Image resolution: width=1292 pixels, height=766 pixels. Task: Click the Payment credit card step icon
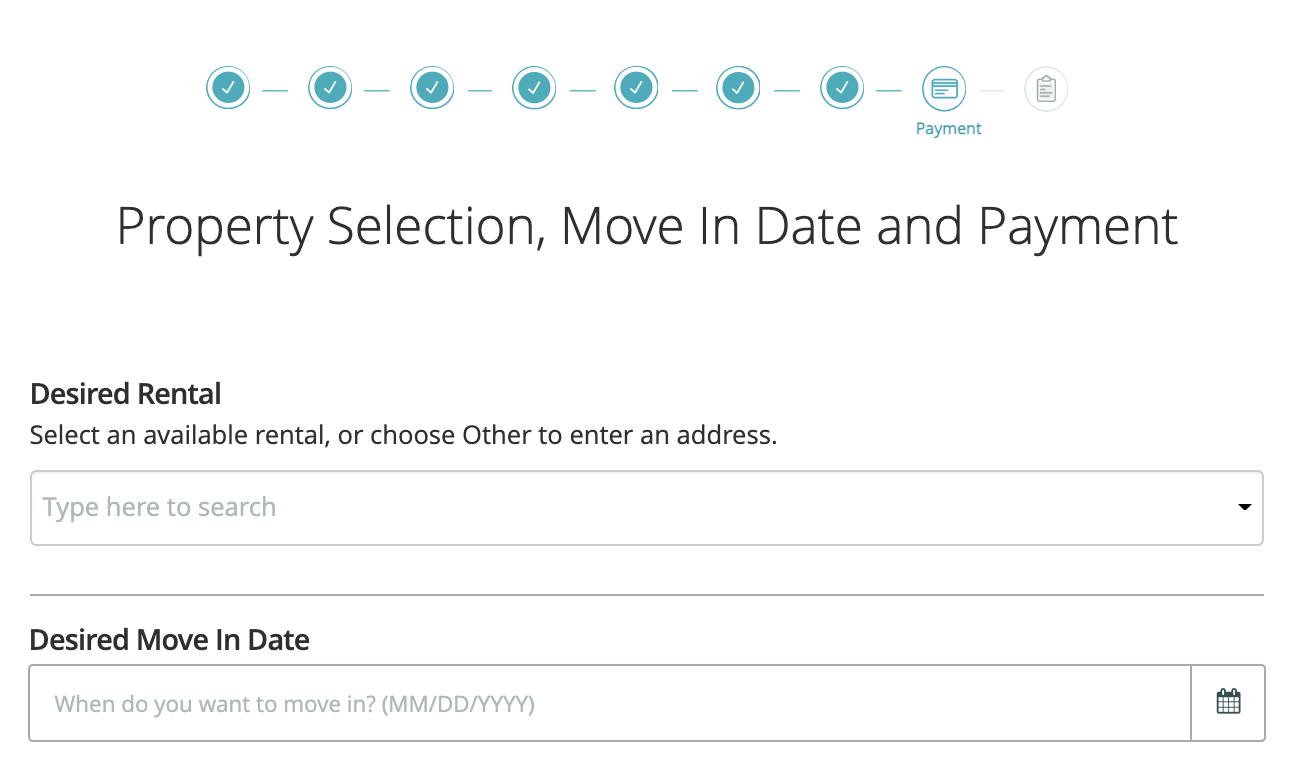click(x=944, y=89)
